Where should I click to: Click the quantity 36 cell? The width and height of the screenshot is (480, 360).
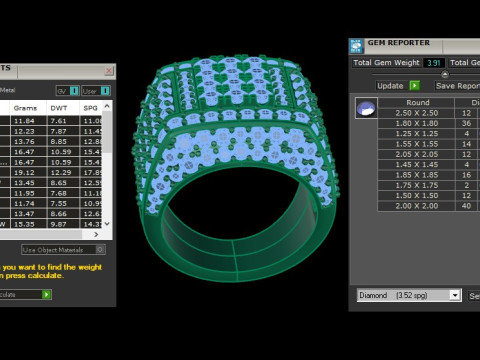(466, 123)
